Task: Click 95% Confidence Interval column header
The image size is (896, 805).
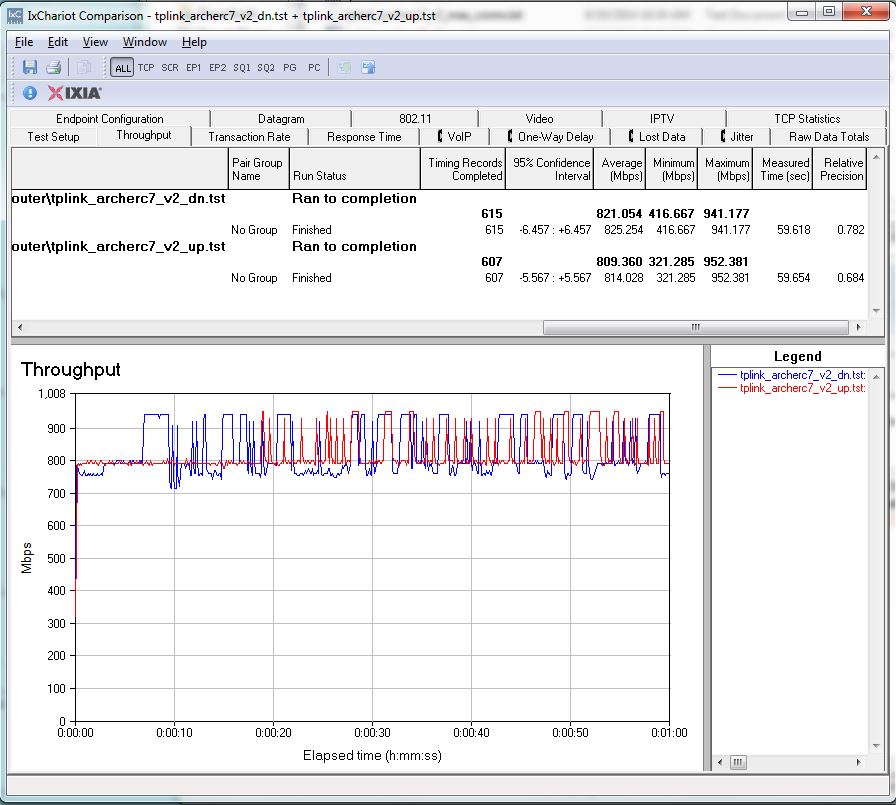Action: pyautogui.click(x=550, y=169)
